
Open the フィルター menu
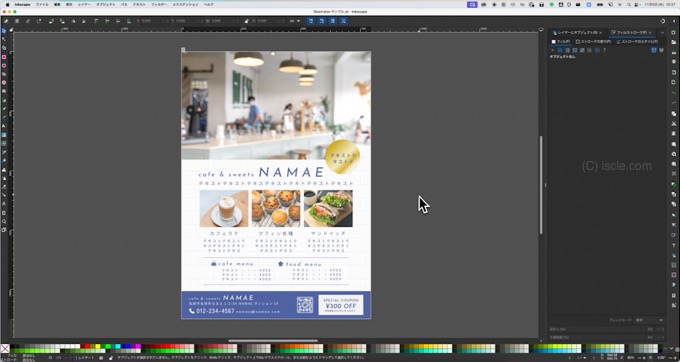pyautogui.click(x=159, y=4)
